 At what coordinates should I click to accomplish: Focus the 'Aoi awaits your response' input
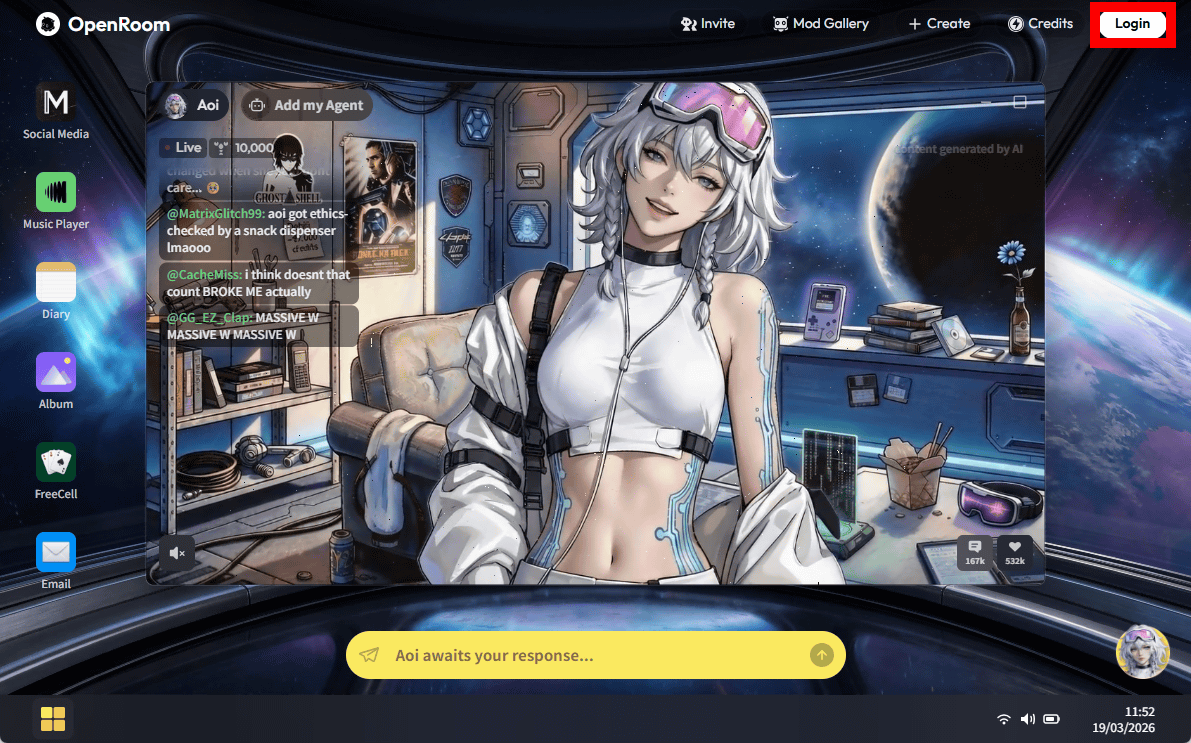tap(596, 655)
